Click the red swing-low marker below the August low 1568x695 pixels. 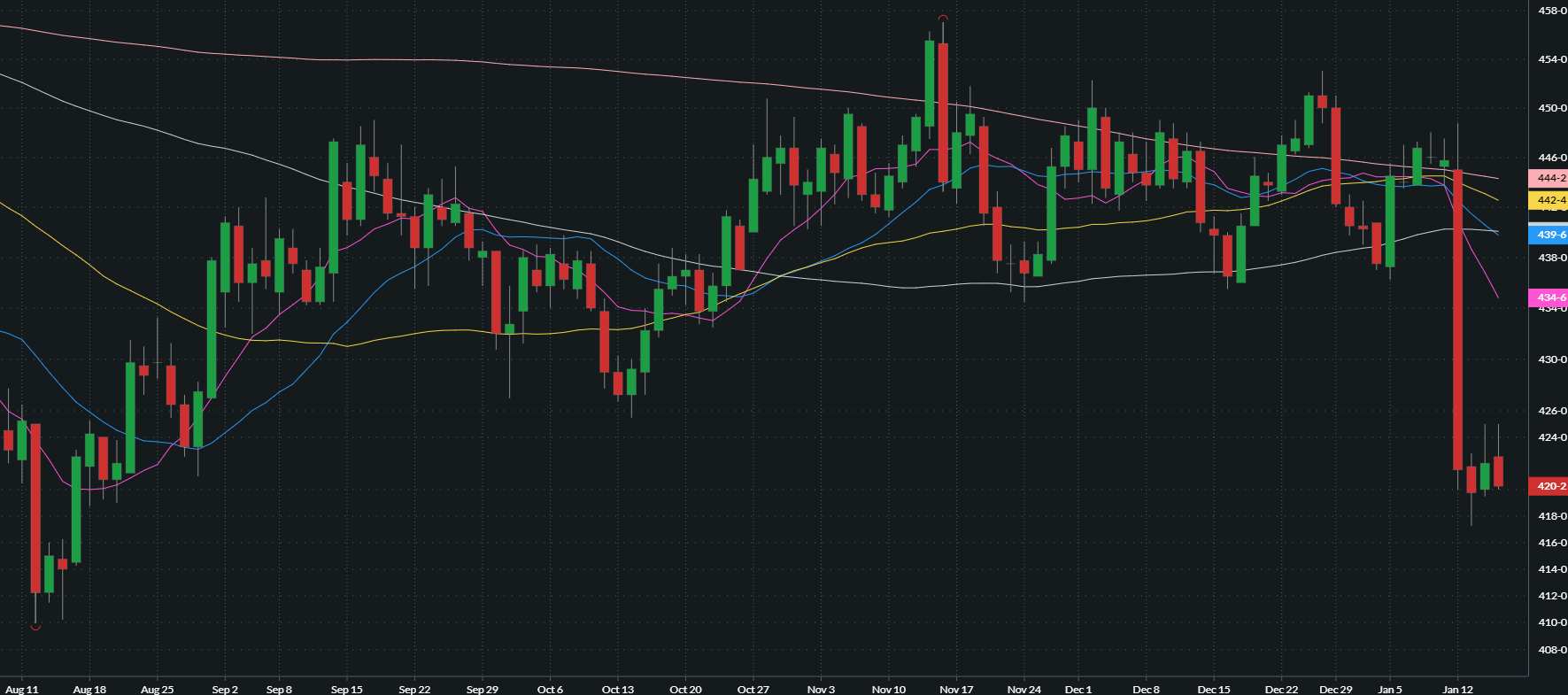35,627
